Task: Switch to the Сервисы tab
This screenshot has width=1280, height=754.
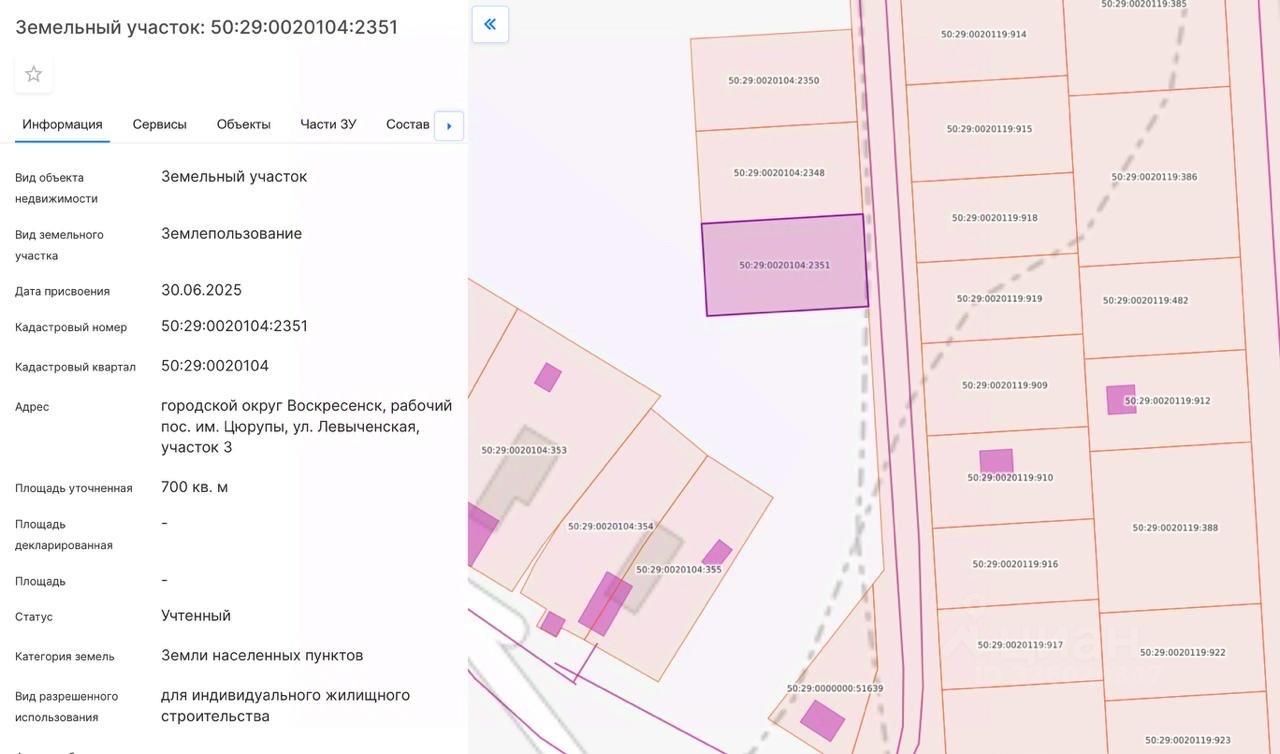Action: [160, 124]
